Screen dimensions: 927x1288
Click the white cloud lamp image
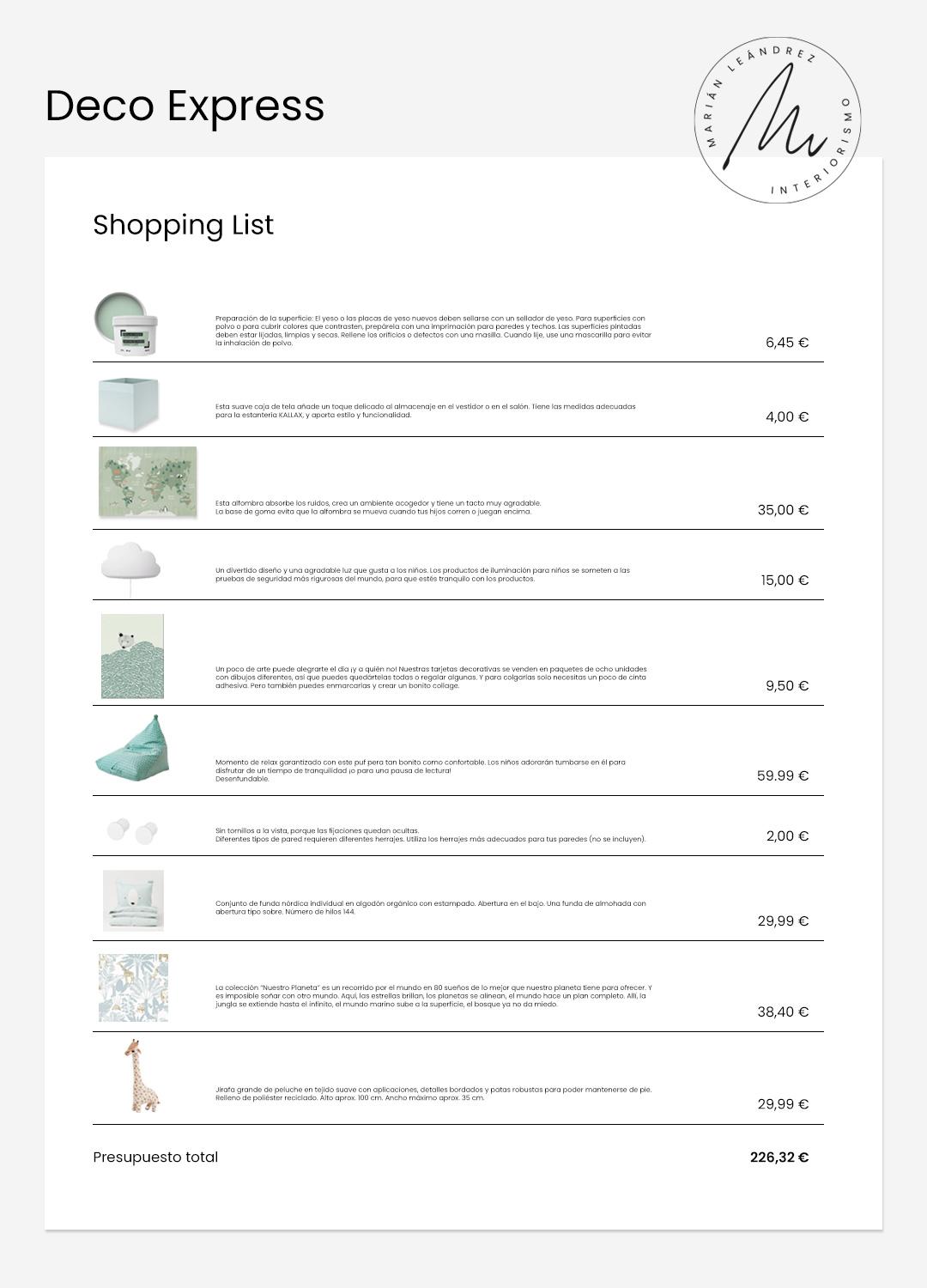pyautogui.click(x=131, y=562)
